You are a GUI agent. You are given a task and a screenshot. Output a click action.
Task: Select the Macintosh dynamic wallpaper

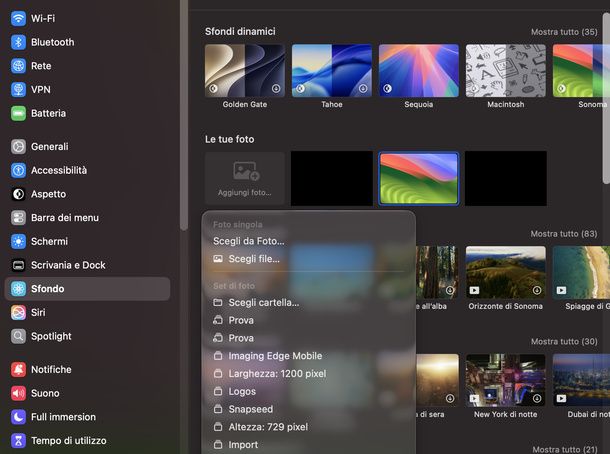(506, 70)
